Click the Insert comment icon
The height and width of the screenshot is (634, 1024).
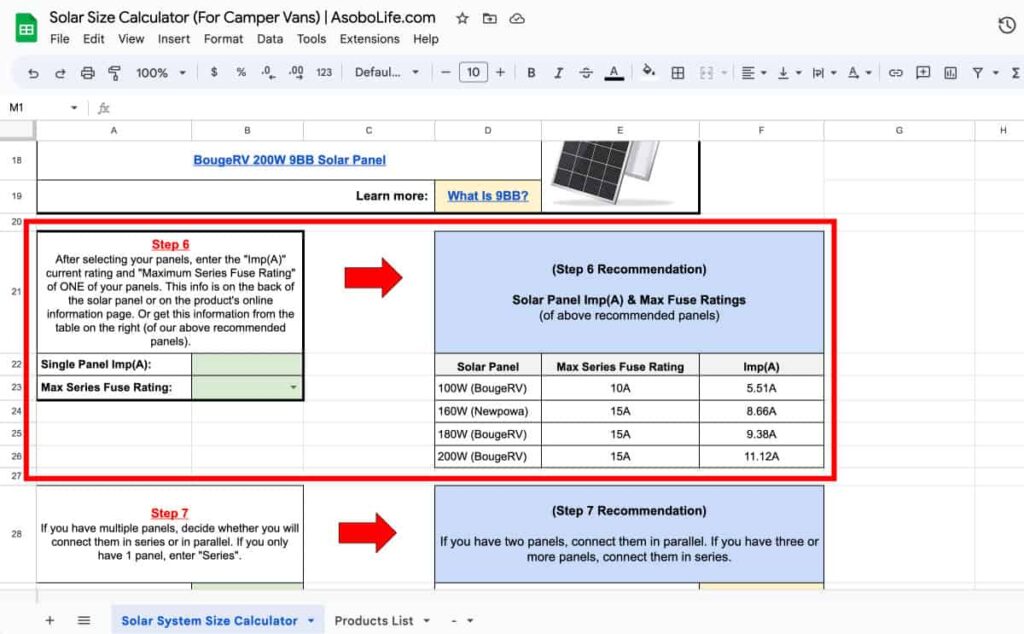923,72
